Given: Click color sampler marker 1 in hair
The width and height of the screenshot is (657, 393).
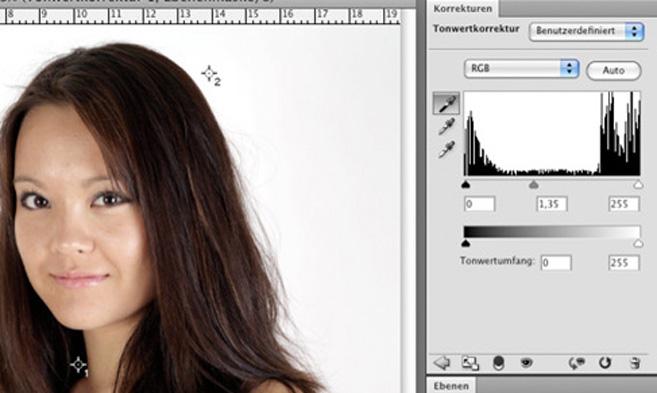Looking at the screenshot, I should [78, 365].
